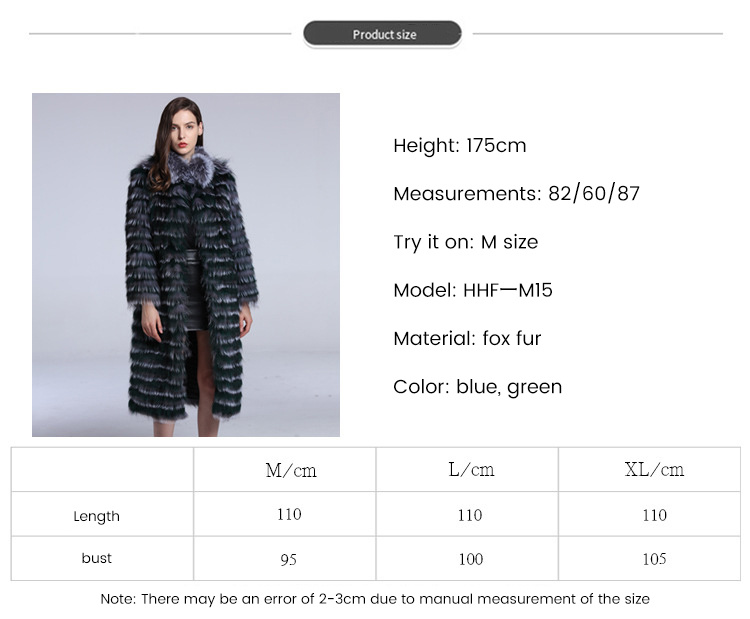
Task: Click the Product size header badge
Action: coord(383,34)
